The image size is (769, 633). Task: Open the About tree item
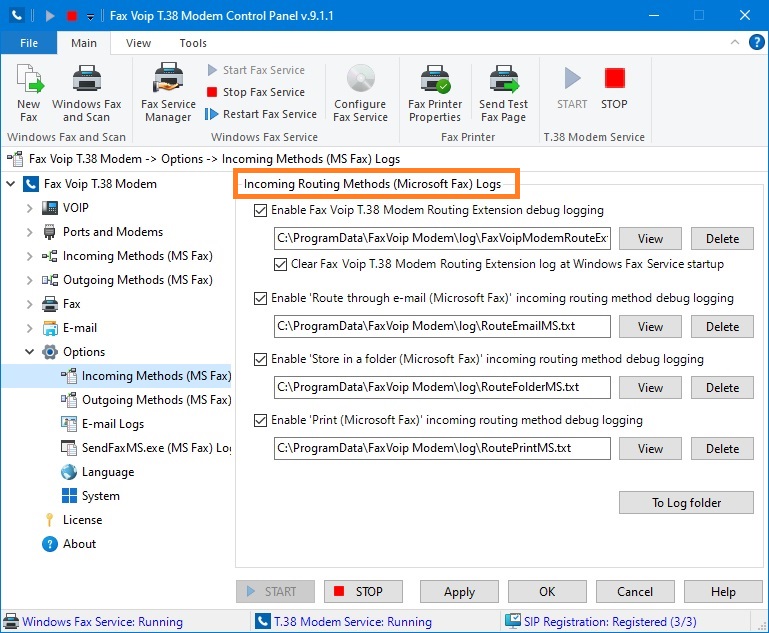(x=79, y=544)
